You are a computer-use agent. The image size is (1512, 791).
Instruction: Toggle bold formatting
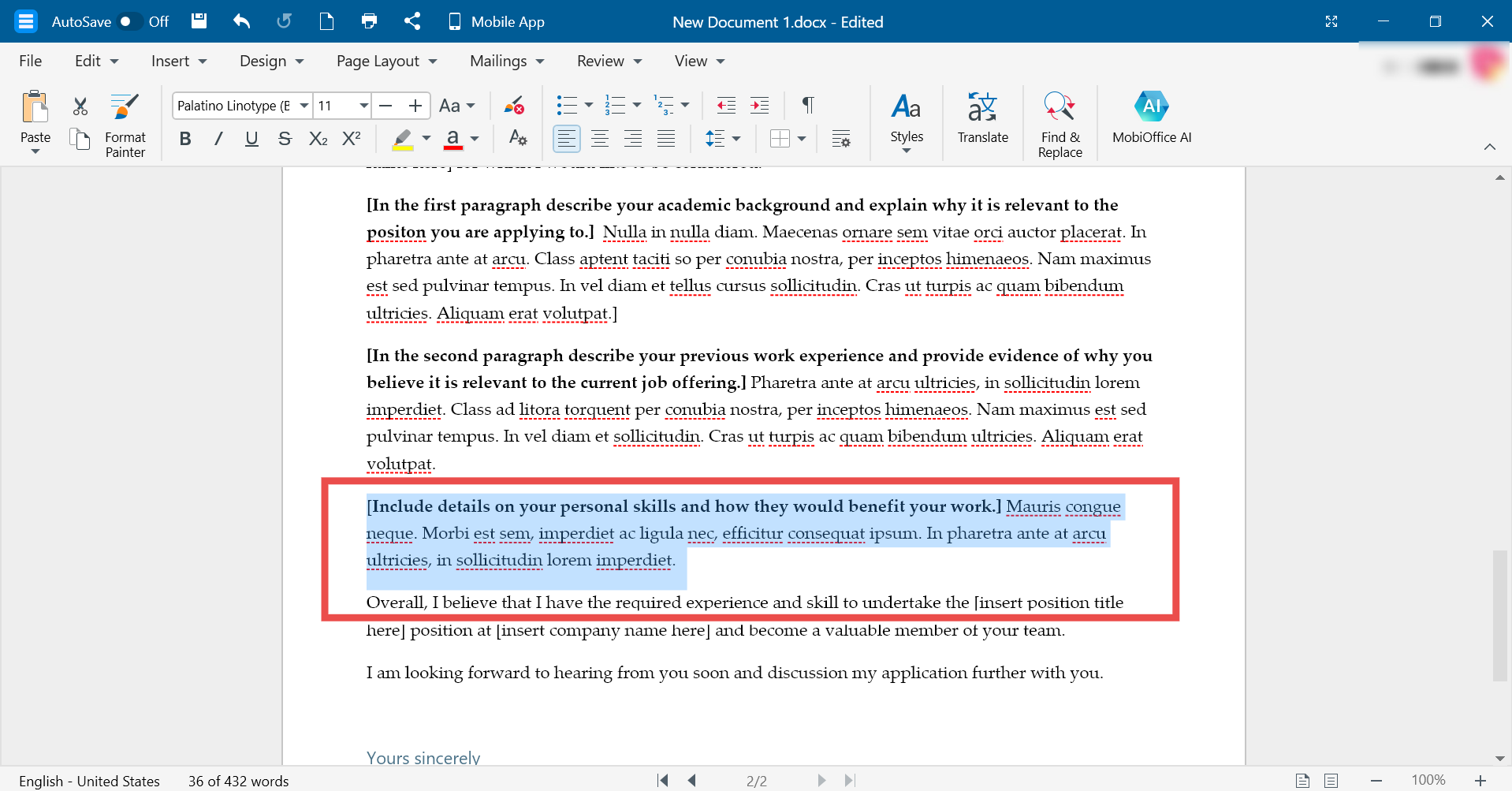185,139
